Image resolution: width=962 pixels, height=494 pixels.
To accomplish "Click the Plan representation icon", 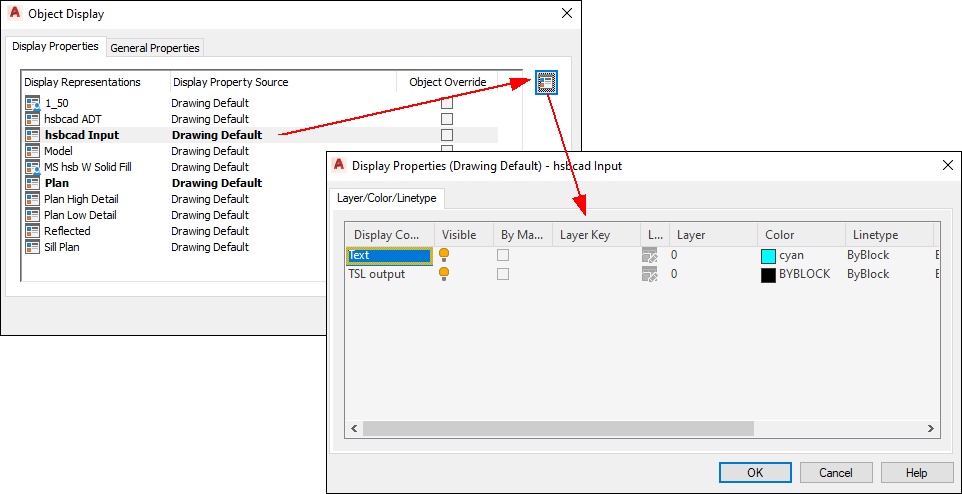I will 33,183.
